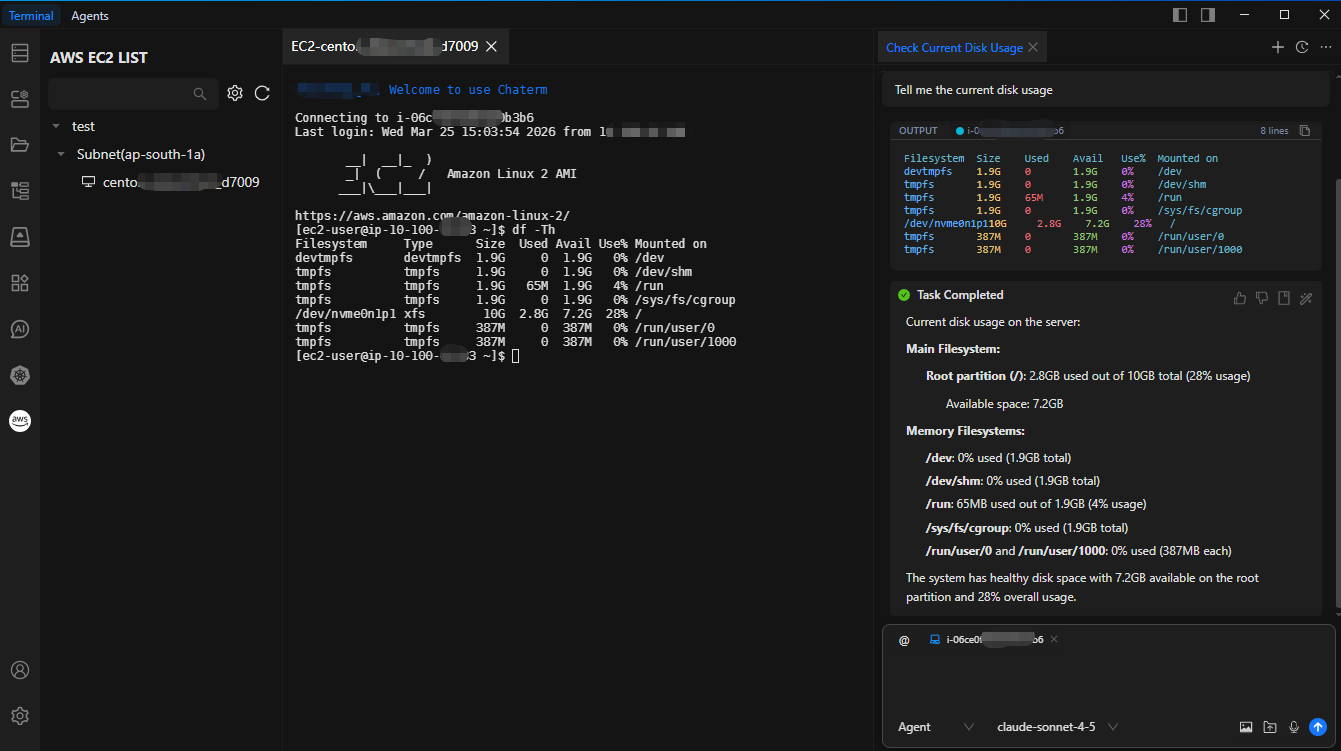Image resolution: width=1341 pixels, height=751 pixels.
Task: Click the 8 lines label
Action: coord(1274,131)
